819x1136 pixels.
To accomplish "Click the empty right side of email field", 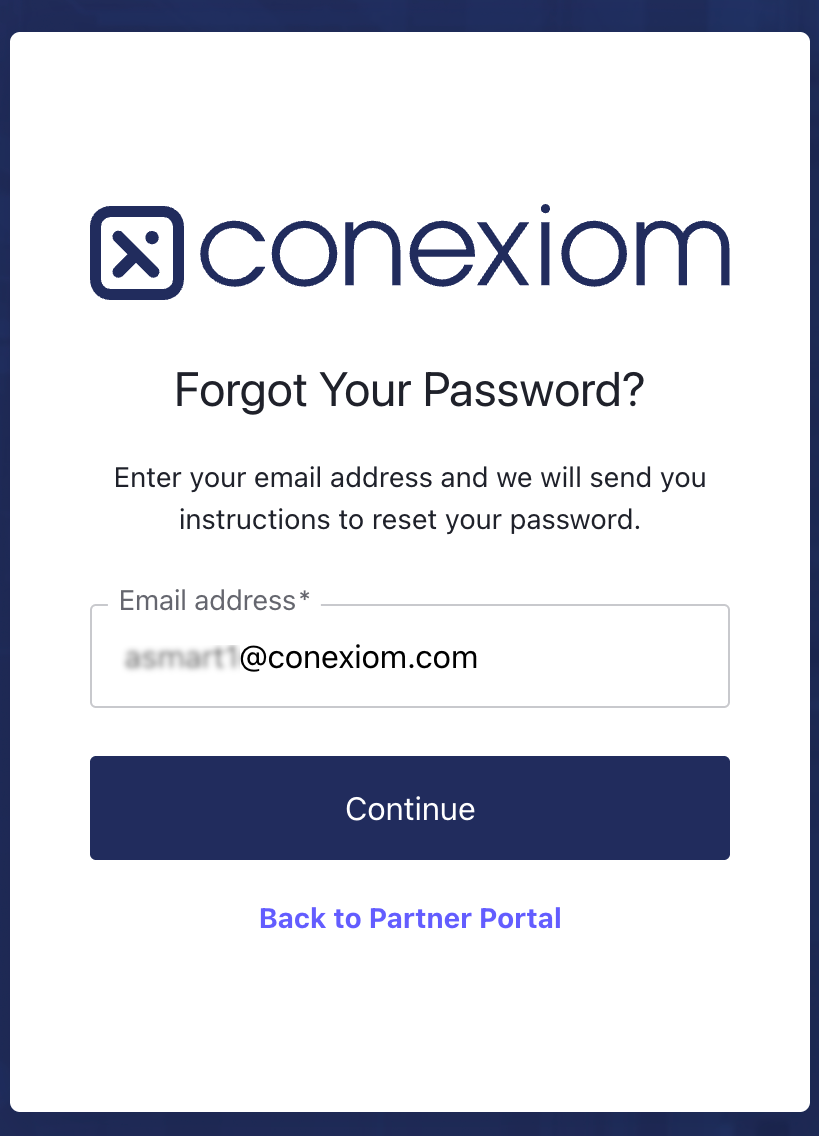I will click(620, 657).
